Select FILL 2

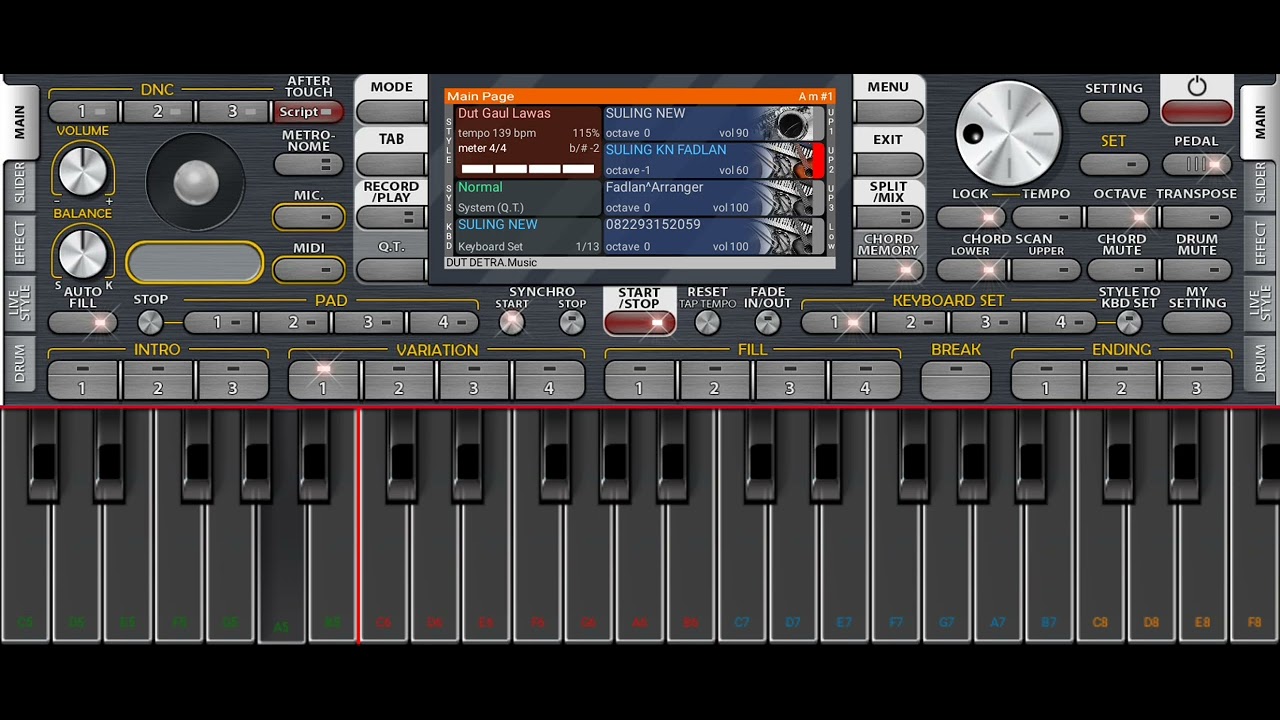pyautogui.click(x=715, y=380)
